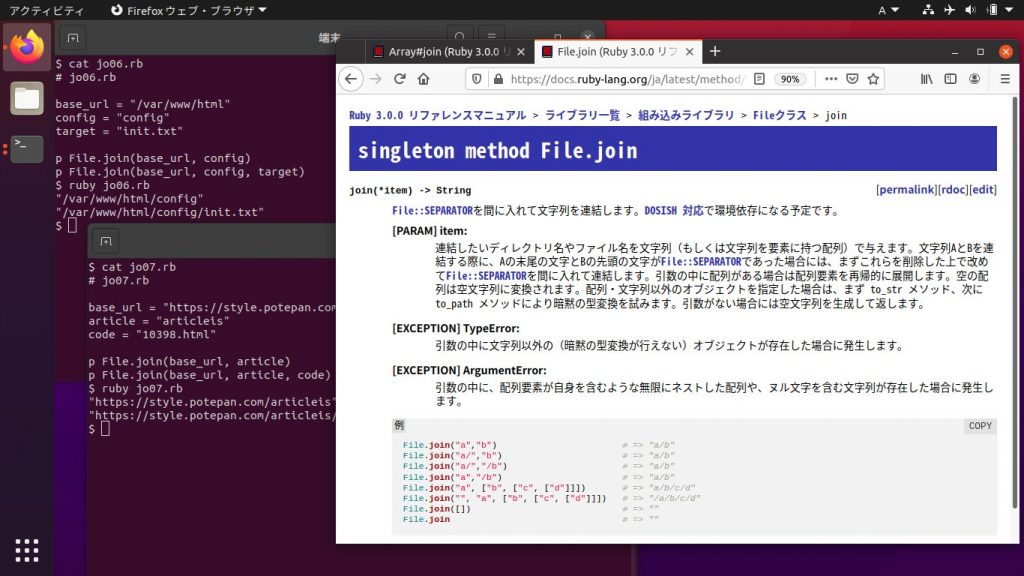Viewport: 1024px width, 576px height.
Task: Open the page actions meatball menu
Action: [x=831, y=79]
